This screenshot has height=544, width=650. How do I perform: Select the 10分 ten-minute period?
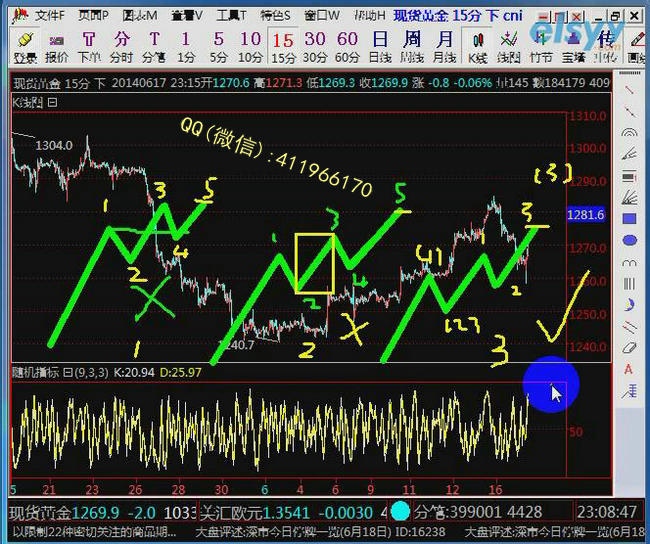(251, 48)
